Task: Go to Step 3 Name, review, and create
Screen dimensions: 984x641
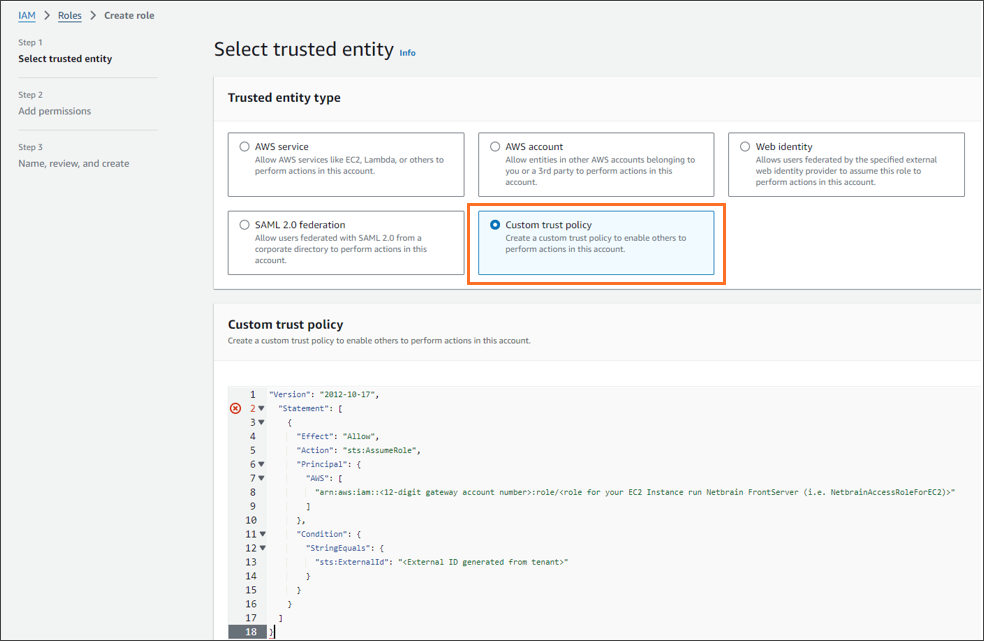Action: tap(73, 163)
